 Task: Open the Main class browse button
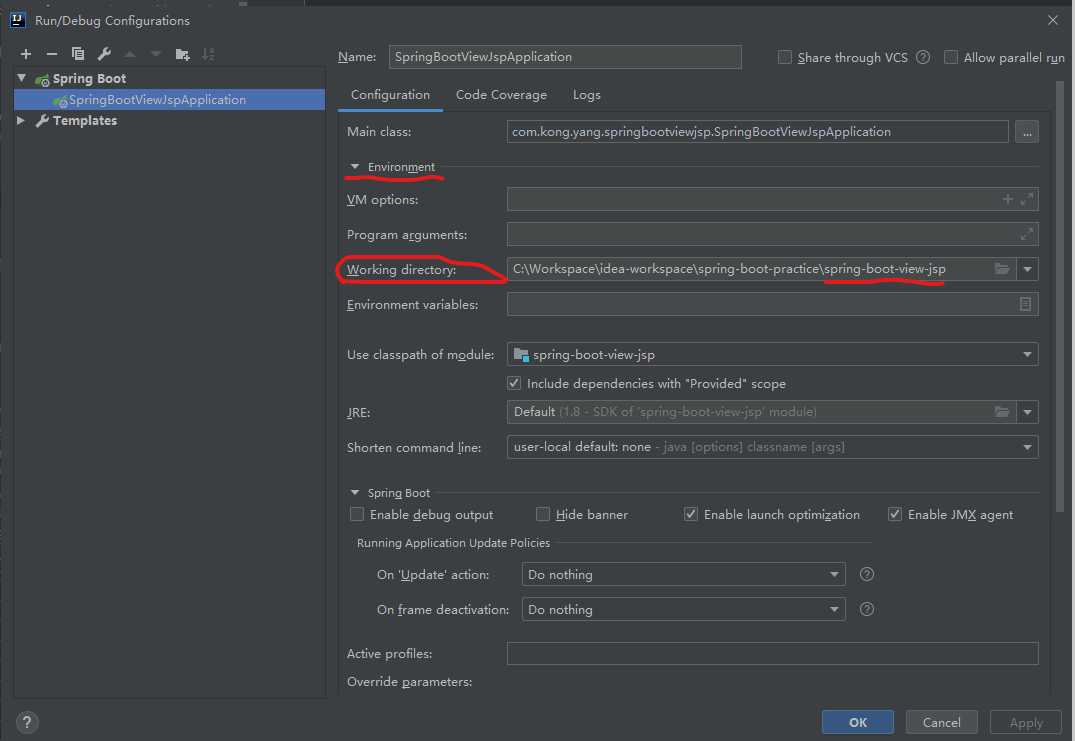tap(1026, 132)
